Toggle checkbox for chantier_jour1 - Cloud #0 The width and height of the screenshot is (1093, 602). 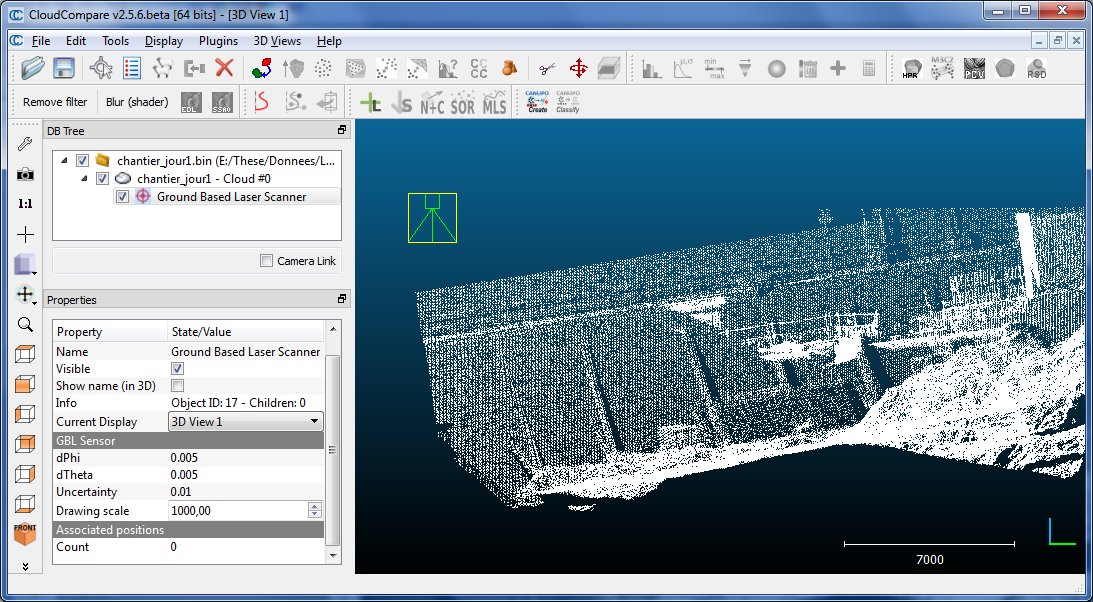point(102,178)
